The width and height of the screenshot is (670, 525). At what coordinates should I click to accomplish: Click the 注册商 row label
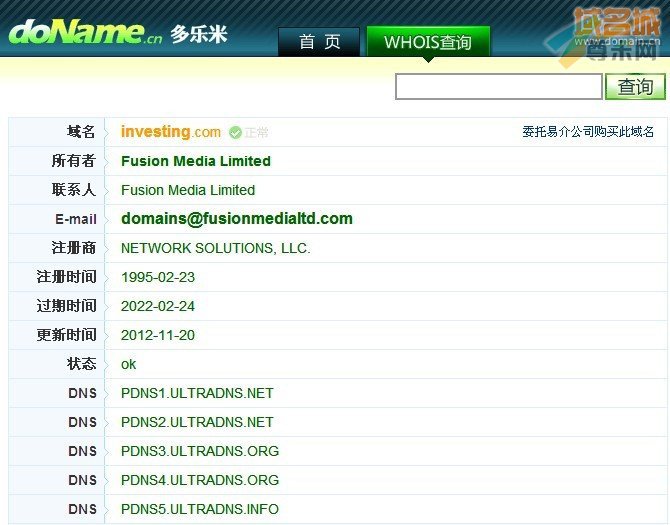tap(73, 248)
